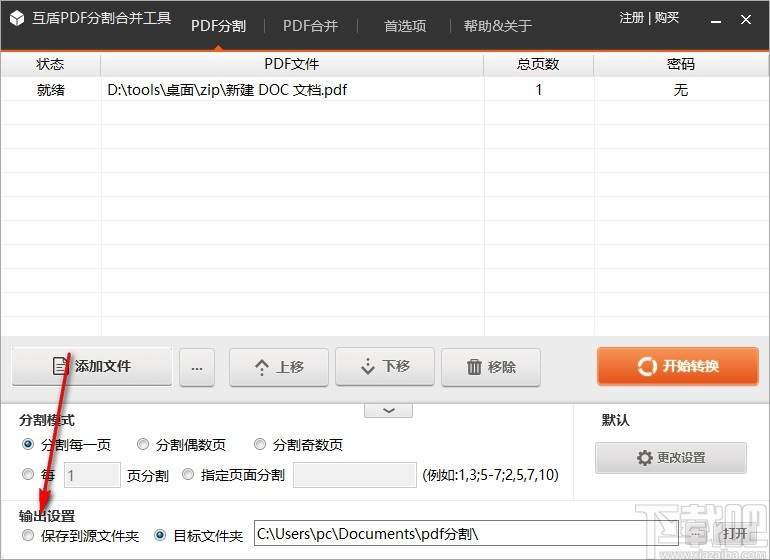
Task: Select the 分割偶数页 radio option
Action: point(143,445)
